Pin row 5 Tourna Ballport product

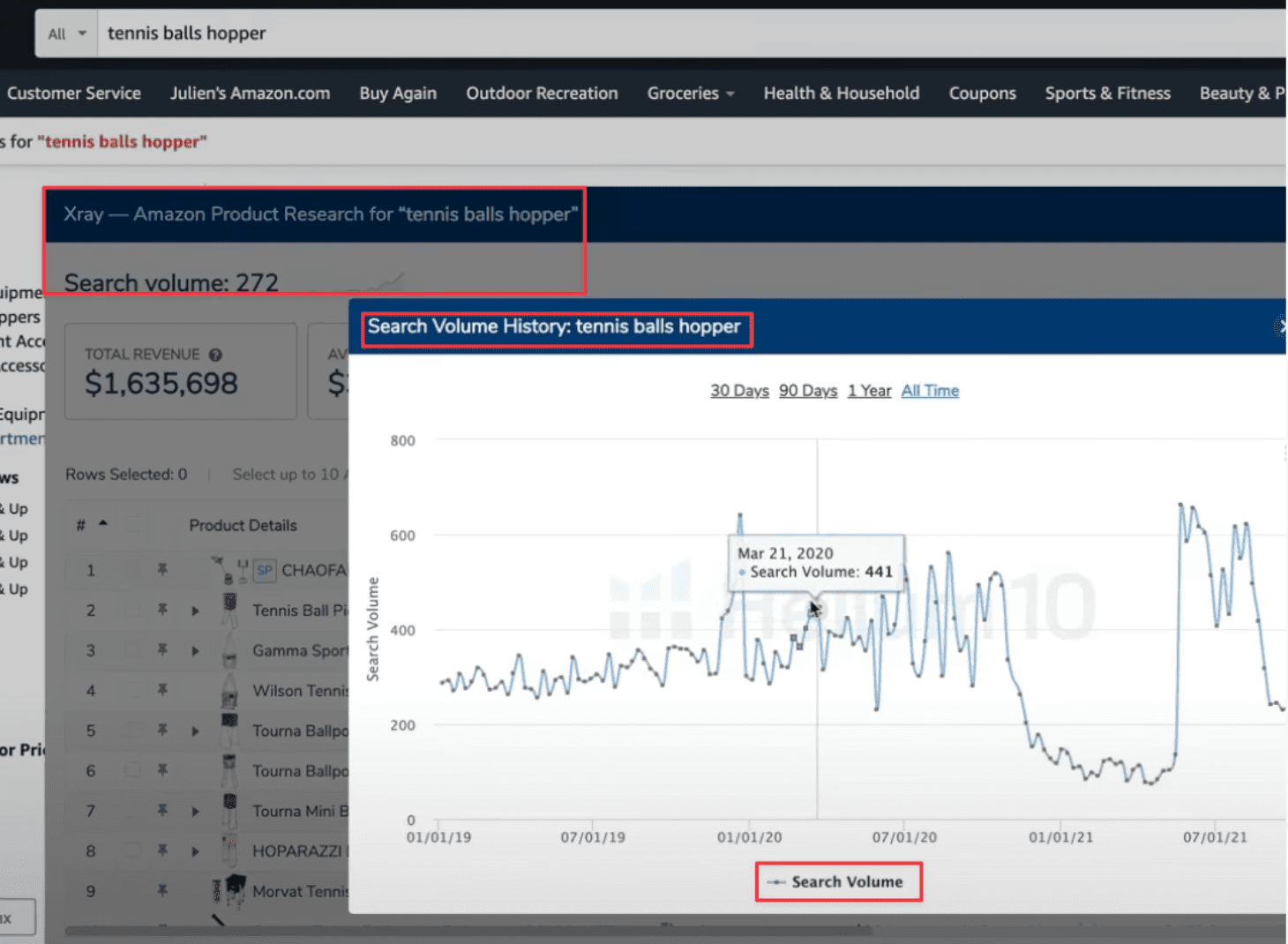pyautogui.click(x=162, y=730)
